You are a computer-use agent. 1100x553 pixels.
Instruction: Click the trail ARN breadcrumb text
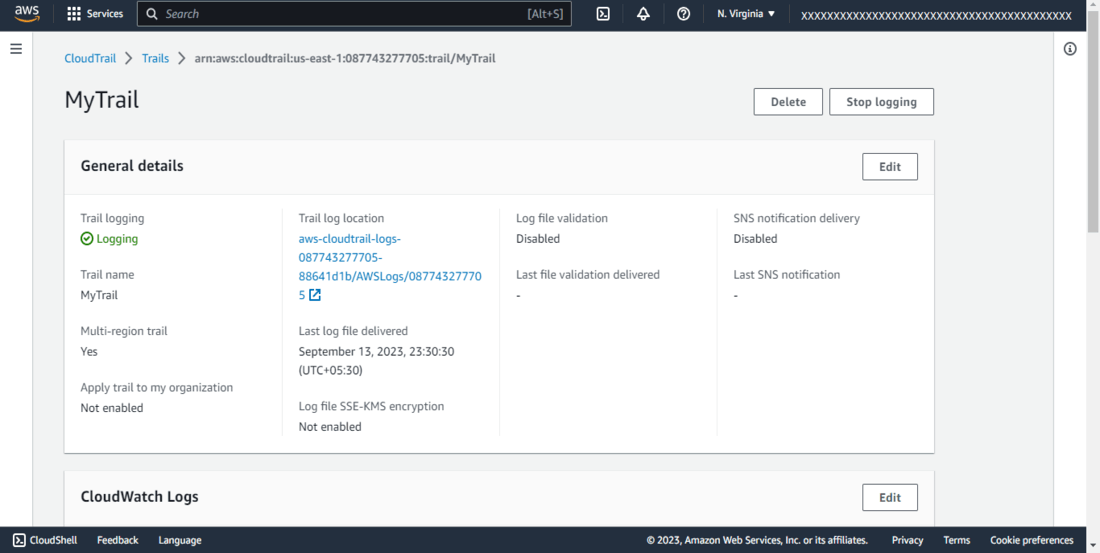point(345,58)
